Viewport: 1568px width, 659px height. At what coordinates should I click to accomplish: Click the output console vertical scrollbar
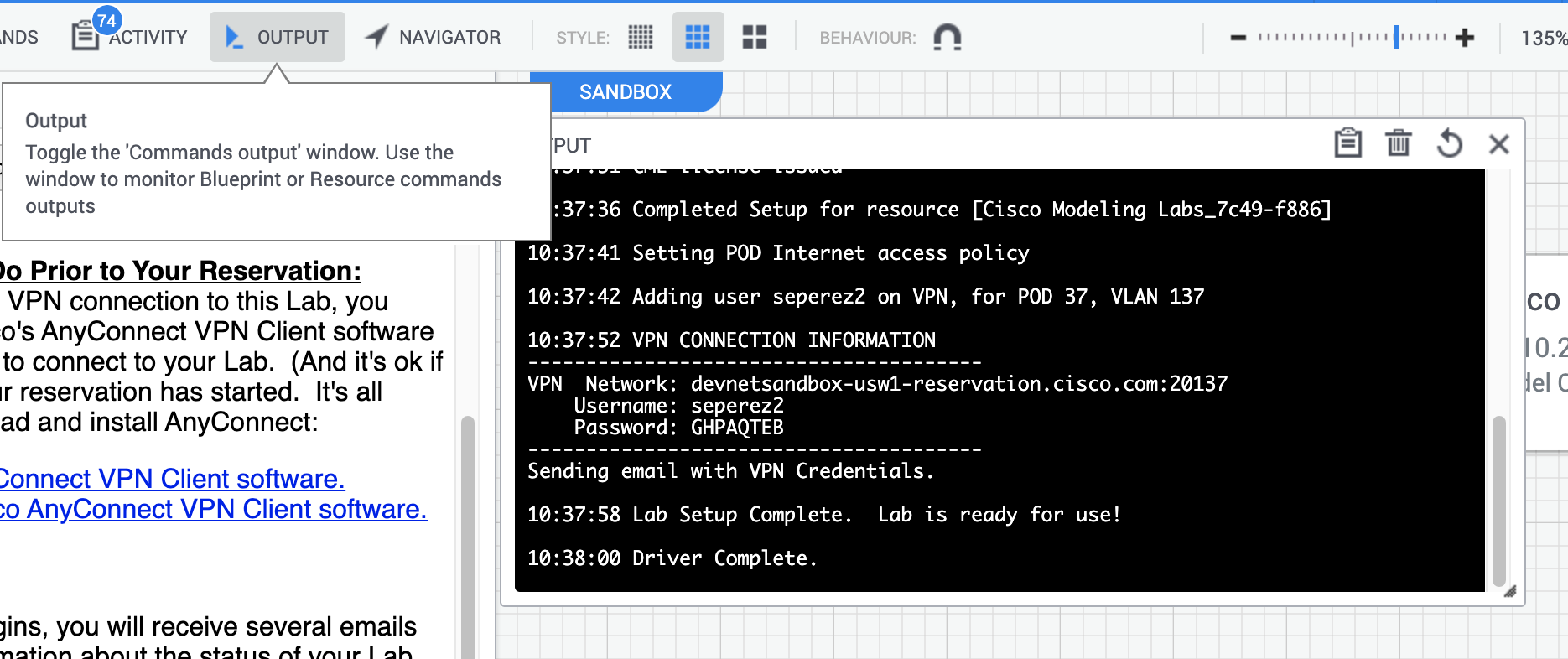(1499, 501)
